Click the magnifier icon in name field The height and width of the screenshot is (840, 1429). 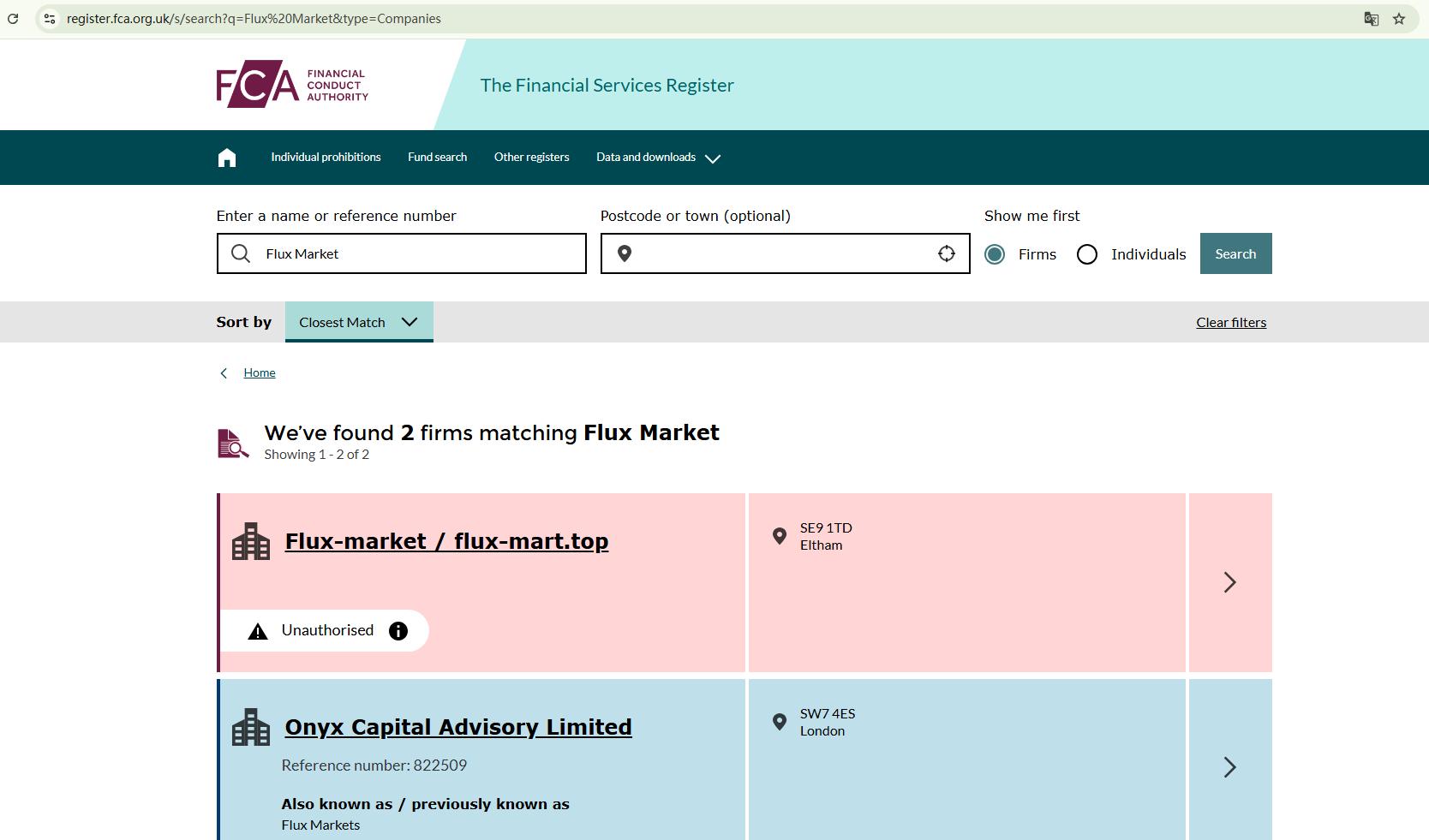pyautogui.click(x=241, y=253)
